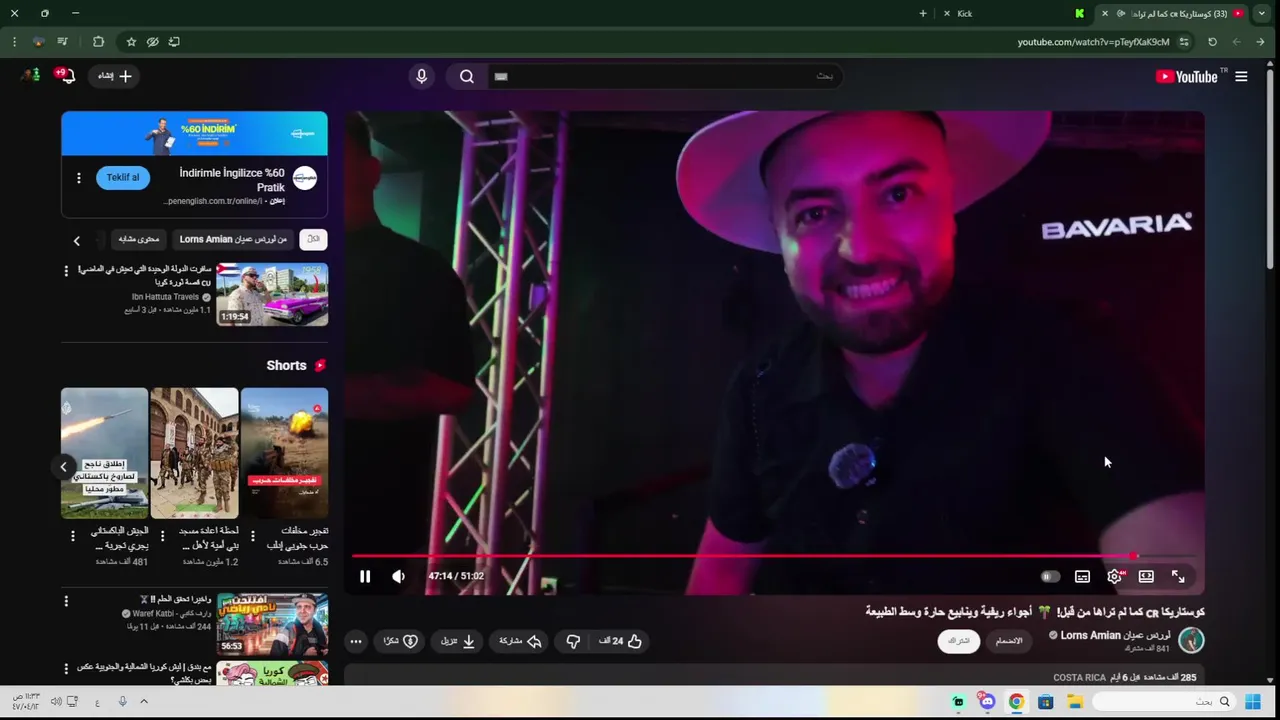Pause the video playback
This screenshot has width=1280, height=720.
(365, 576)
